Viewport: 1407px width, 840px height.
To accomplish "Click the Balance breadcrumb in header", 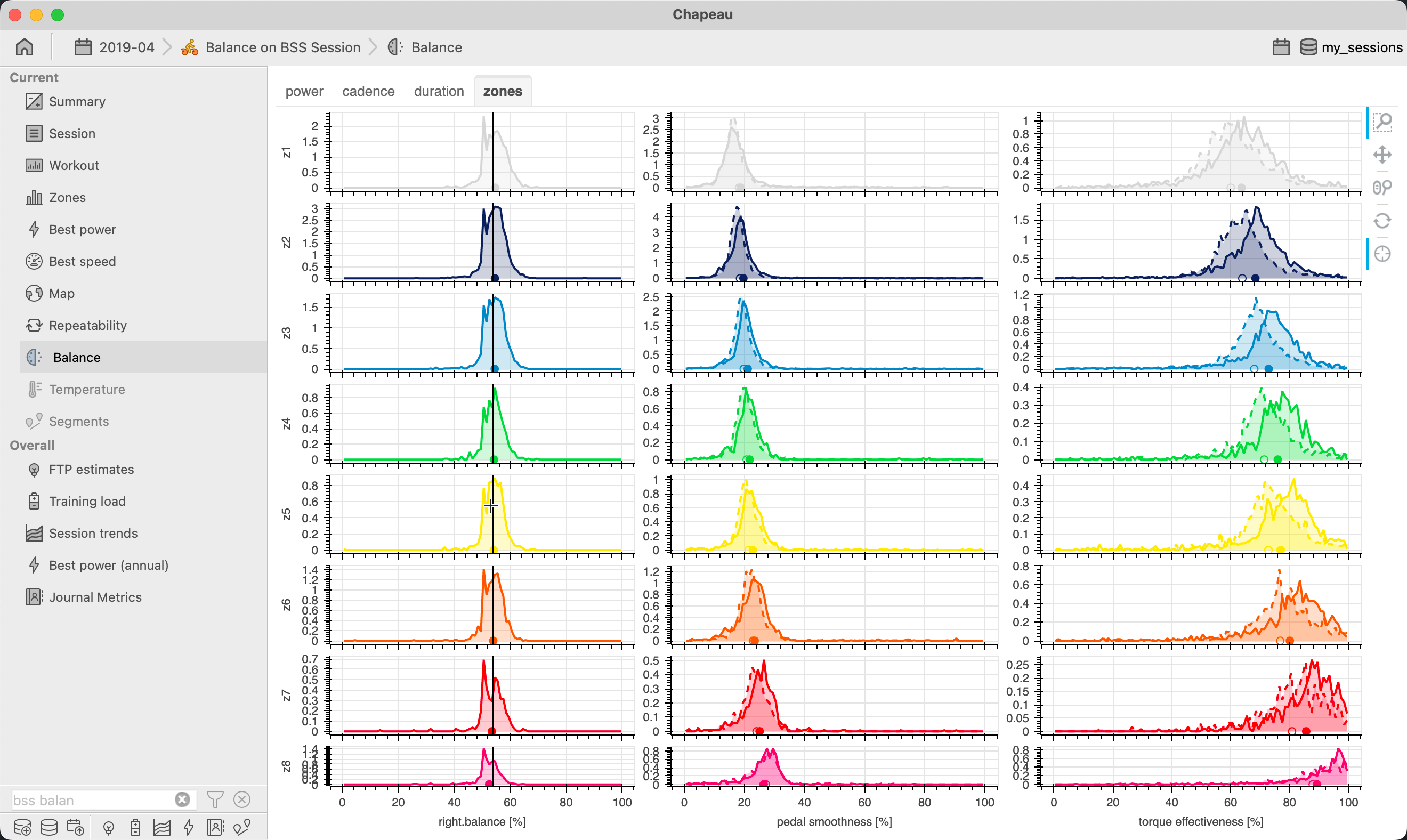I will 424,47.
